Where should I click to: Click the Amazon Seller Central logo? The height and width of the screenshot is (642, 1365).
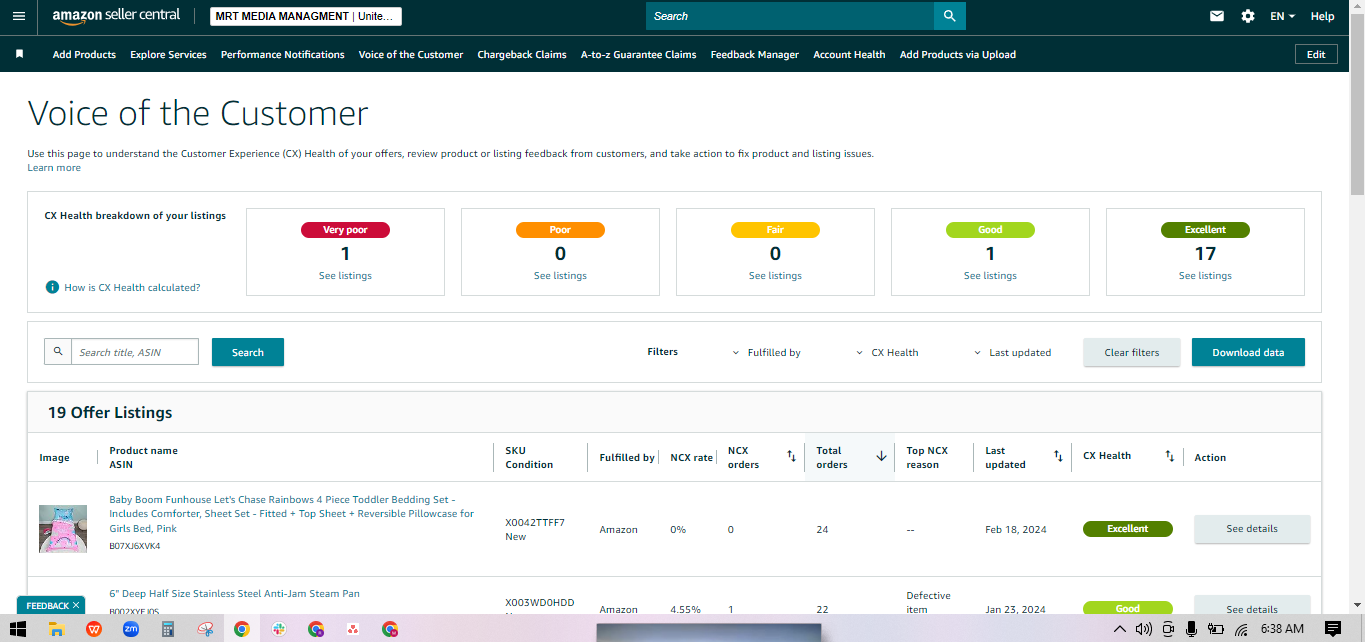pyautogui.click(x=116, y=16)
